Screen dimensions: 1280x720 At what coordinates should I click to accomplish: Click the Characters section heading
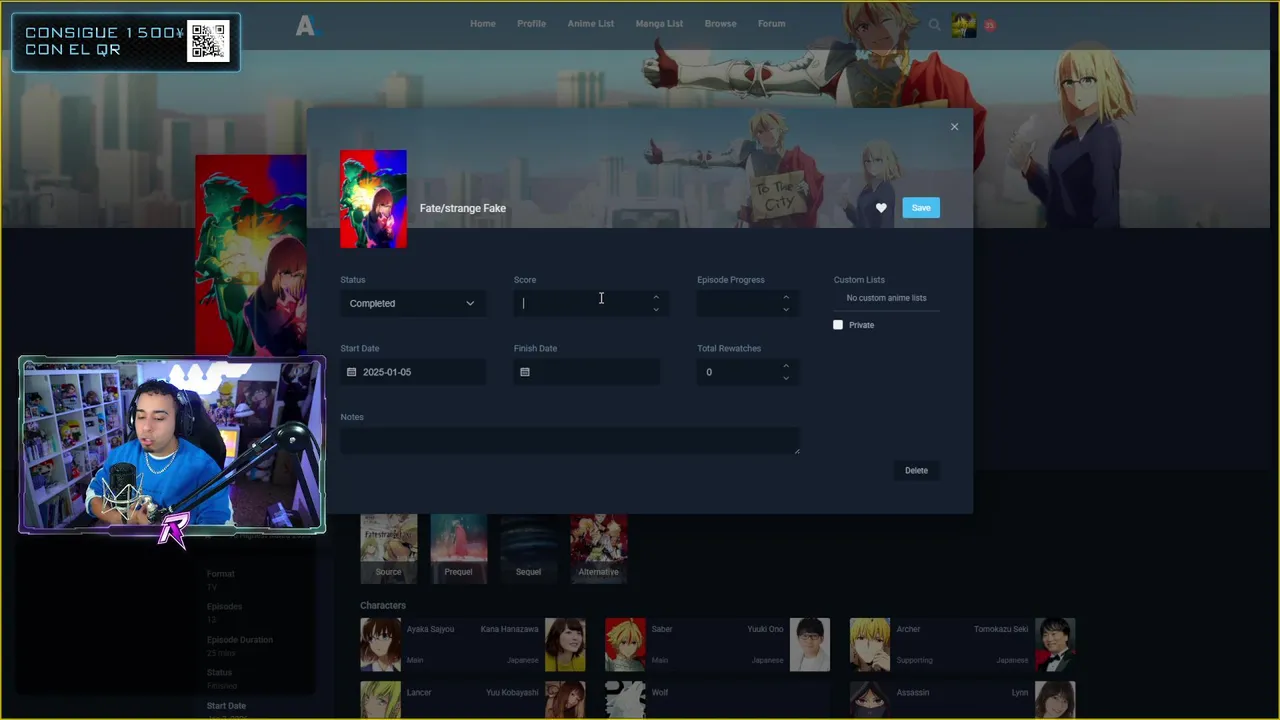383,605
